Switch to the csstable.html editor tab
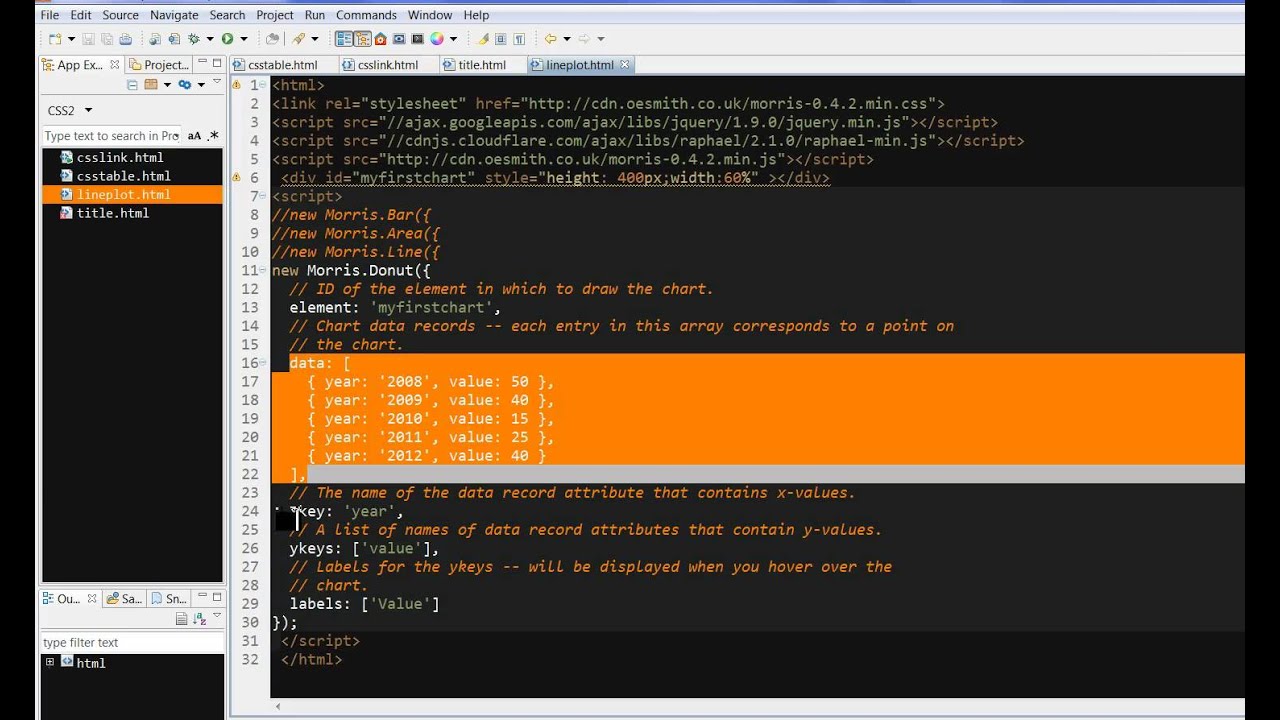Viewport: 1280px width, 720px height. [x=283, y=65]
